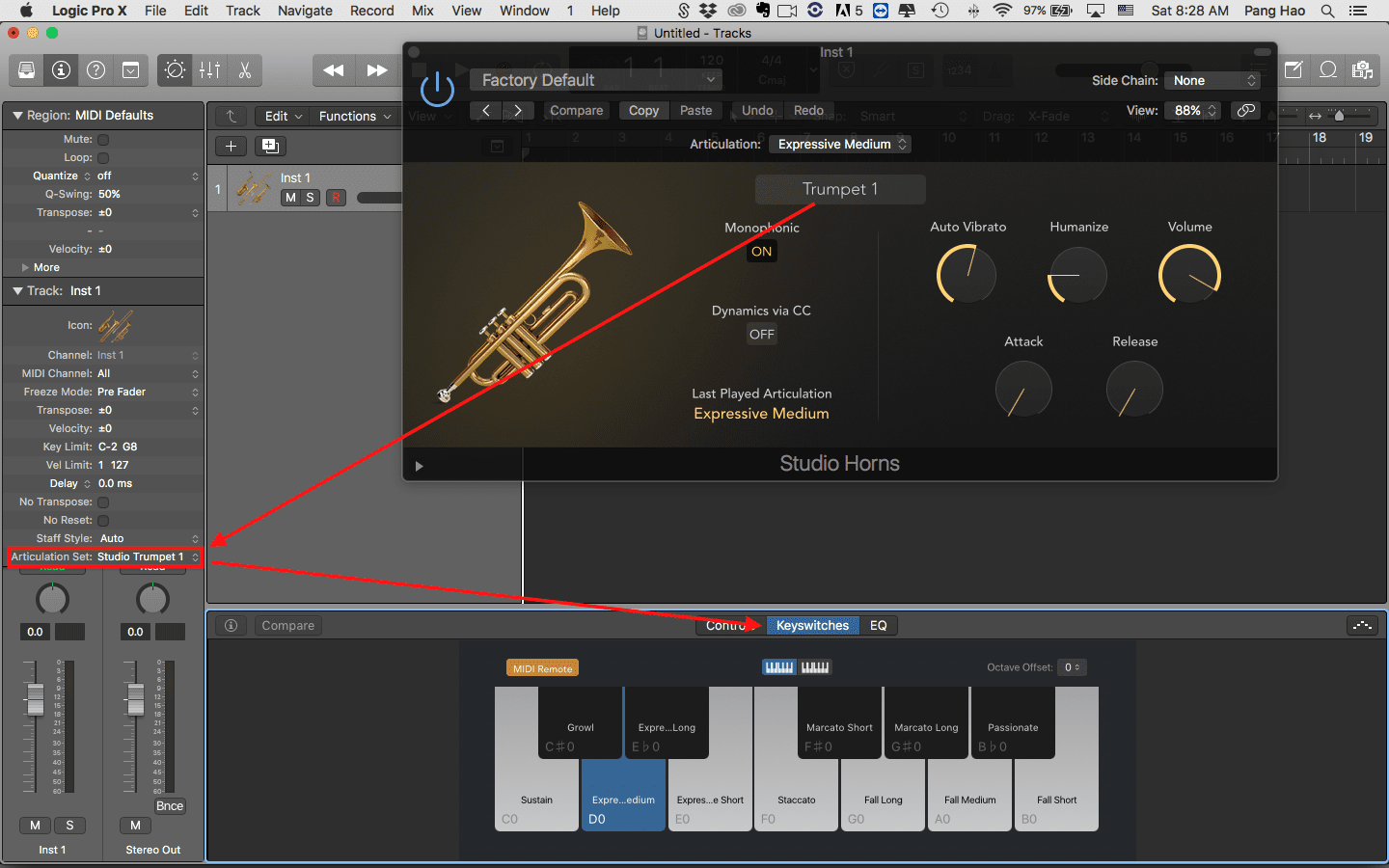
Task: Open Smart Controls dial icon
Action: pos(175,70)
